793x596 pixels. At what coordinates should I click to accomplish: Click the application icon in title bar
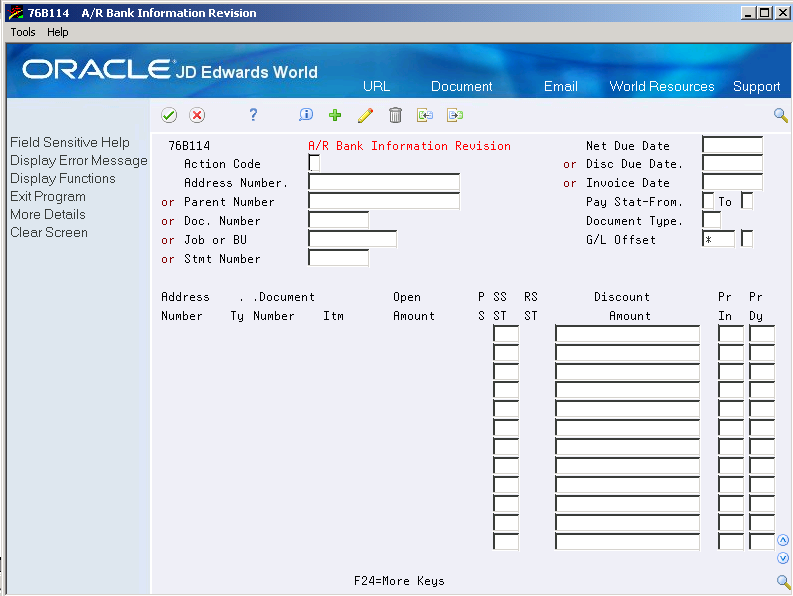[x=16, y=13]
